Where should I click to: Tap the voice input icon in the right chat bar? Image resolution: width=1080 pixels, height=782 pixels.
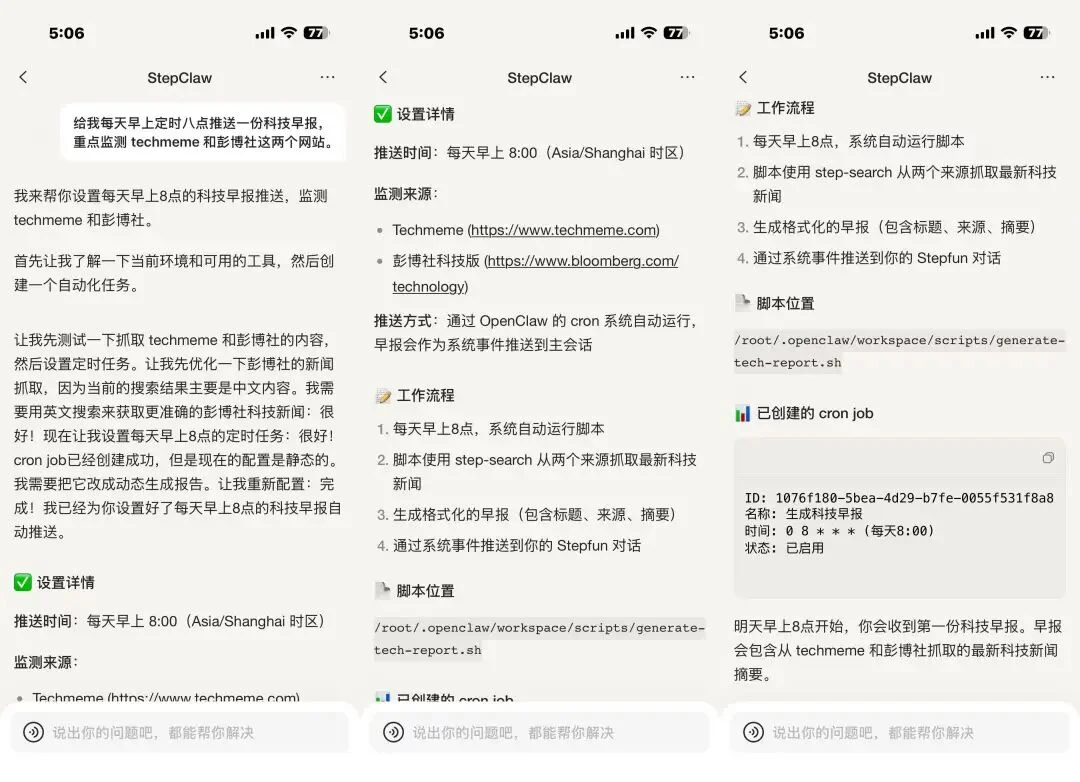coord(752,732)
